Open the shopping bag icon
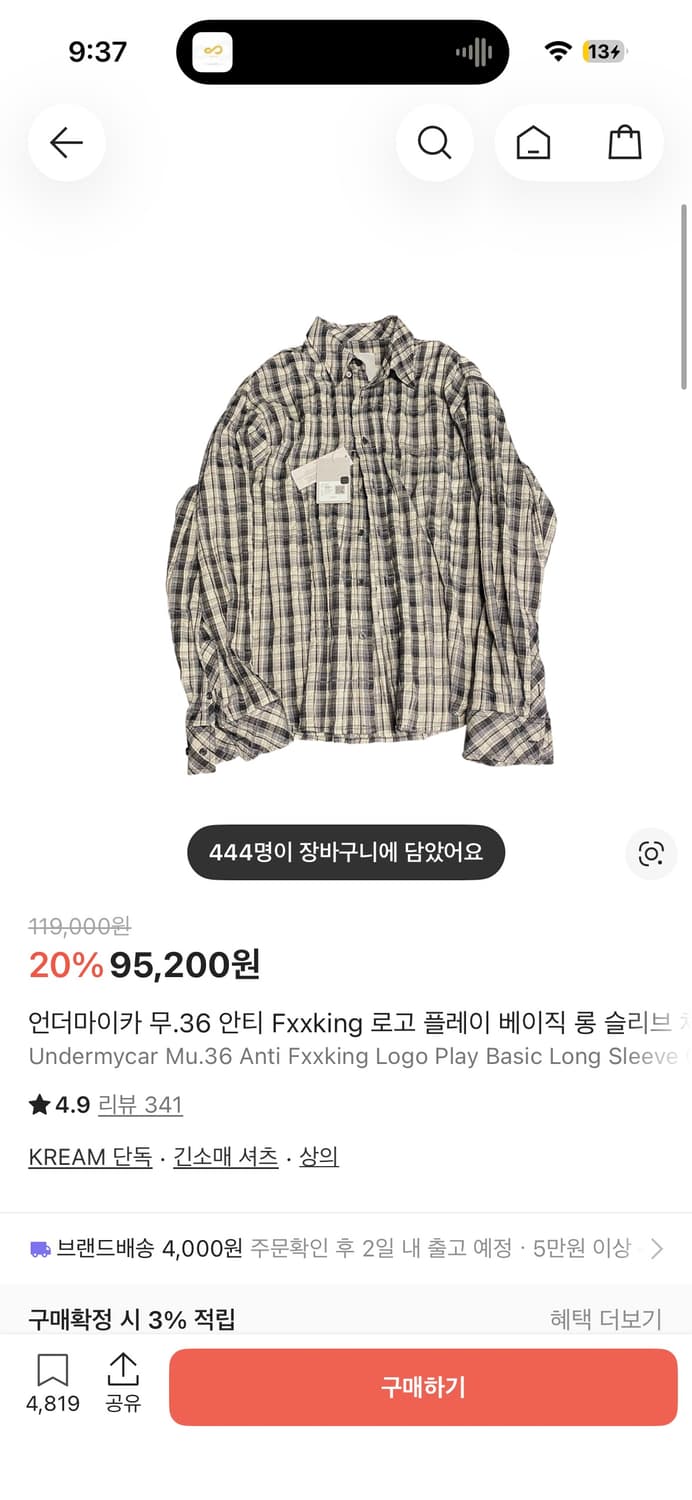This screenshot has height=1500, width=692. 627,142
